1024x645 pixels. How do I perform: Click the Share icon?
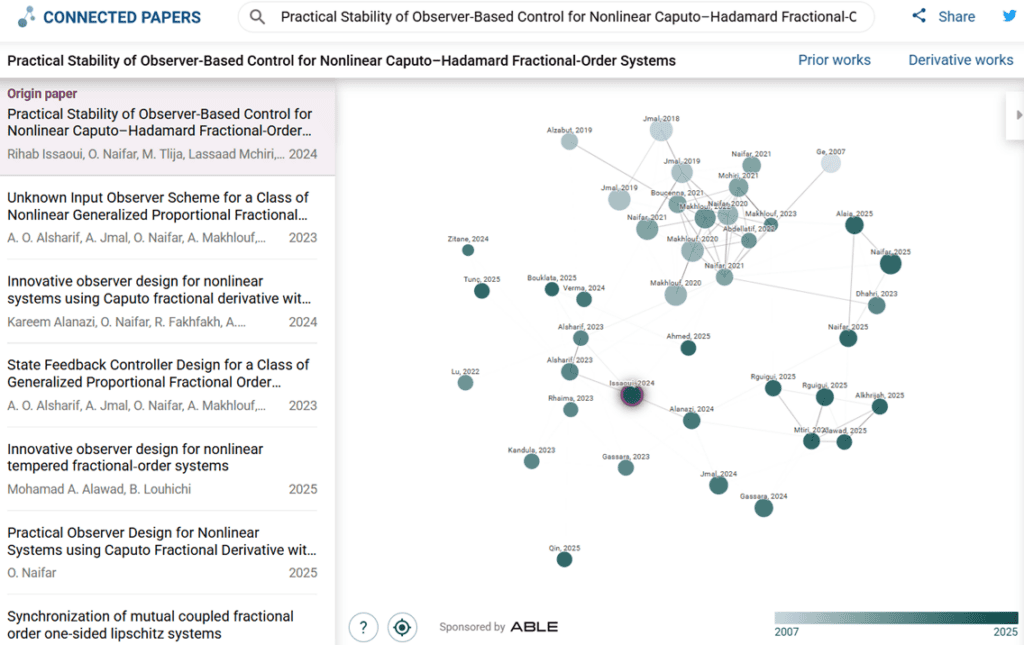pyautogui.click(x=919, y=16)
